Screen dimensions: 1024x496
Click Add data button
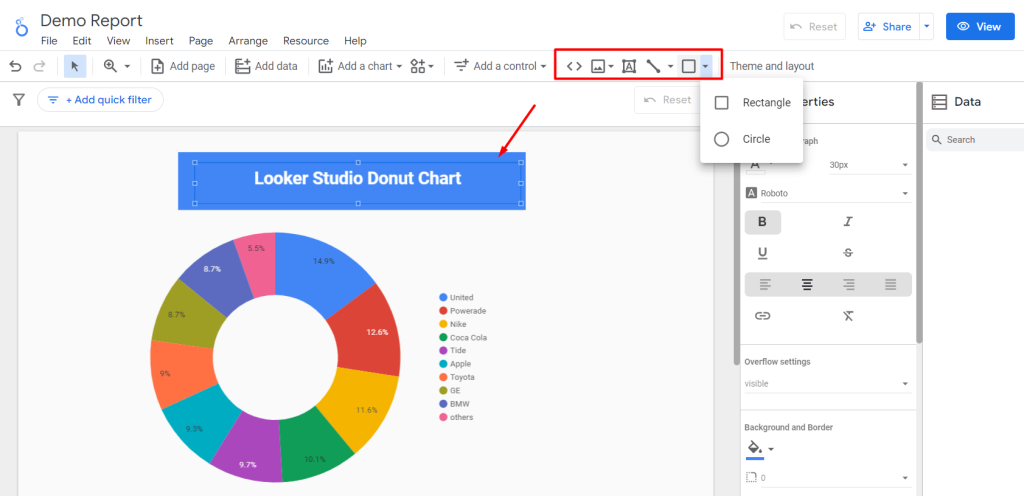click(x=266, y=66)
